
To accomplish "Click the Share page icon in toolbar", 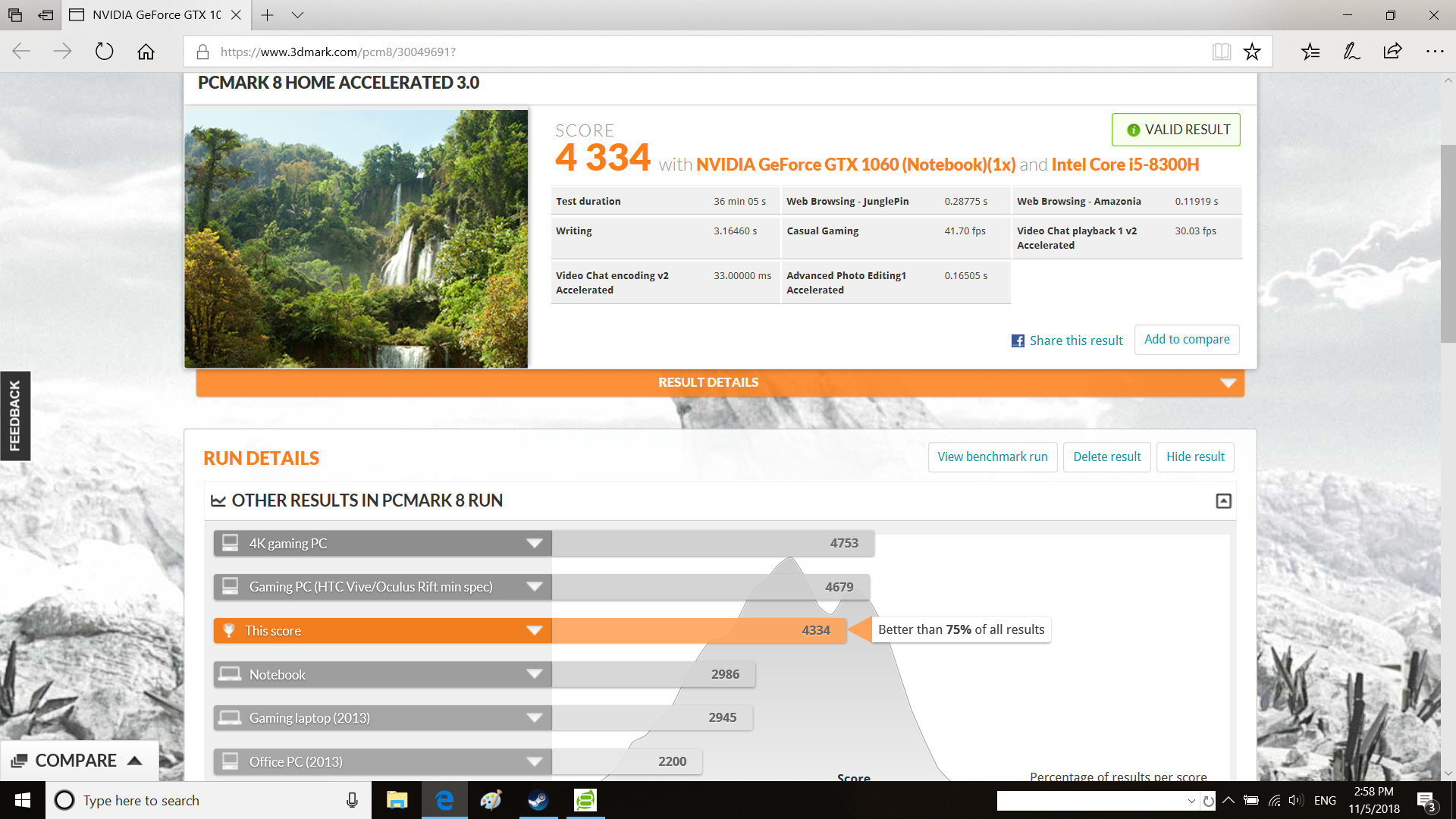I will [x=1392, y=52].
